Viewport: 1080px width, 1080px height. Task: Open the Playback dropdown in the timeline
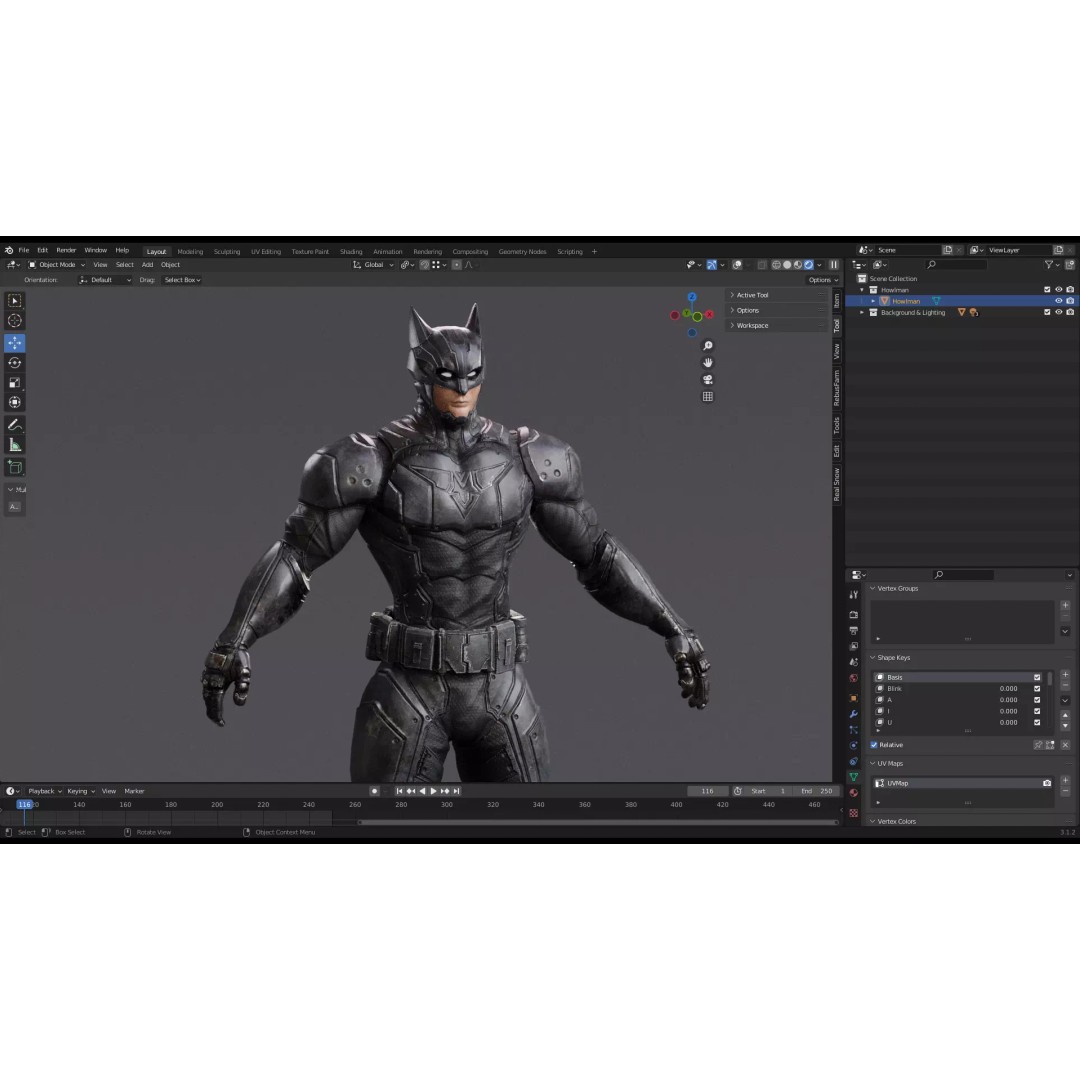45,791
